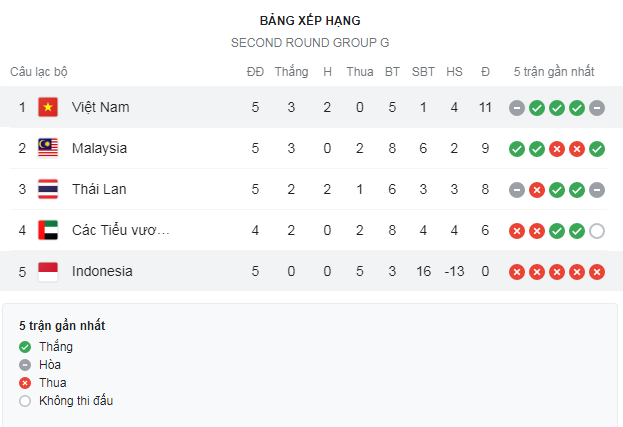Select the Indonesia team row name
623x427 pixels.
[102, 271]
